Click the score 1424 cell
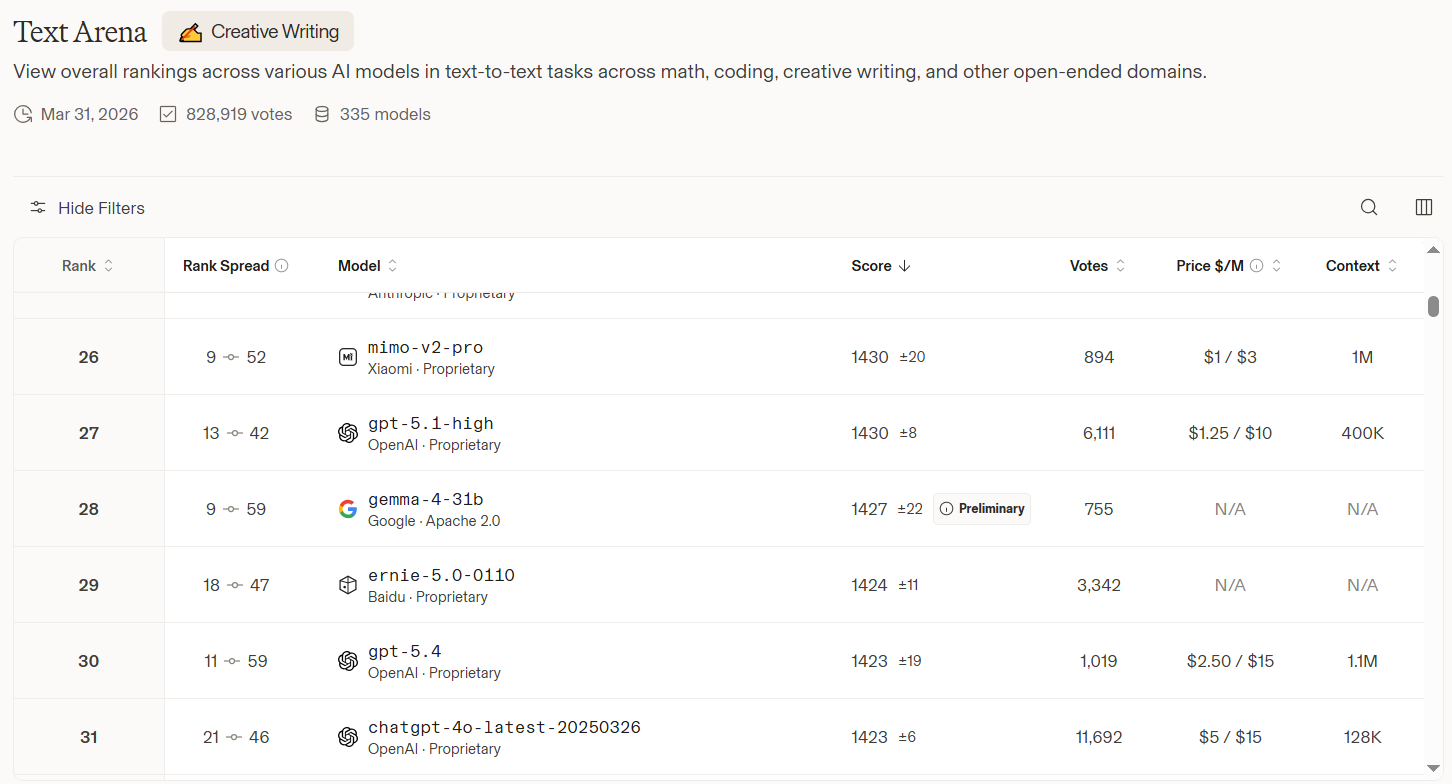This screenshot has height=784, width=1452. click(869, 585)
